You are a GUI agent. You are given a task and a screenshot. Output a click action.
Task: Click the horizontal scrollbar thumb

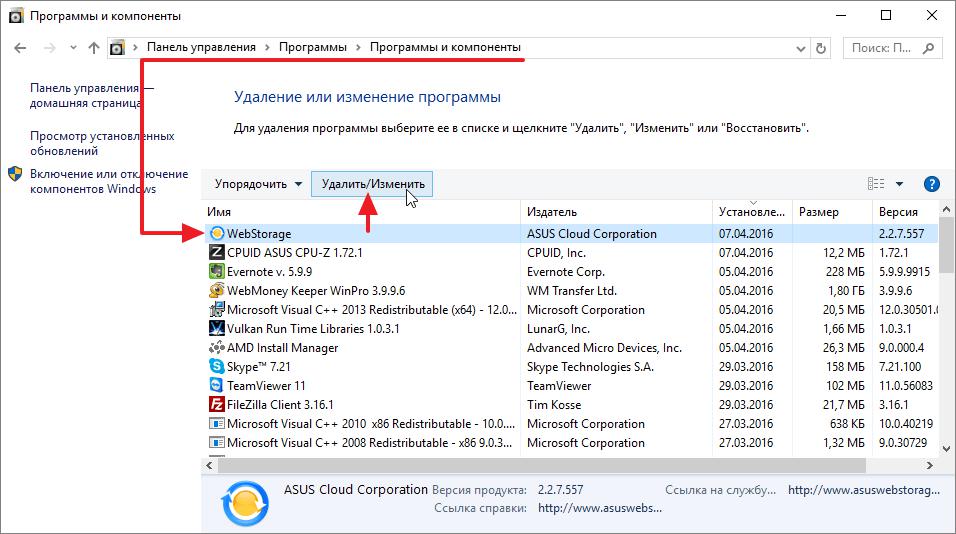point(541,466)
